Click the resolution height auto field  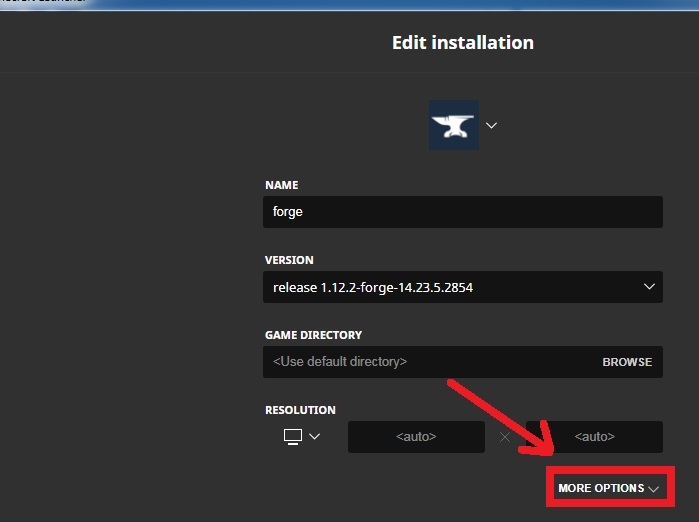pyautogui.click(x=594, y=437)
